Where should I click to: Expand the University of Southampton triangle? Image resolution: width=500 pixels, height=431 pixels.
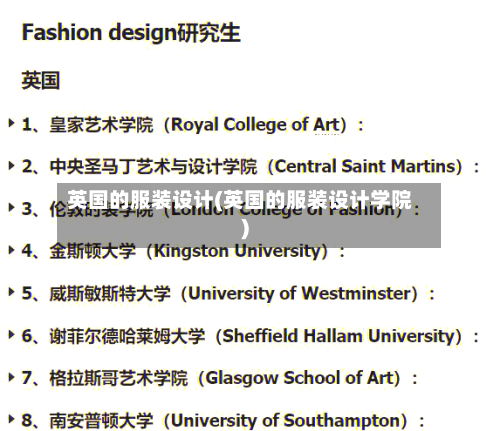pos(11,419)
